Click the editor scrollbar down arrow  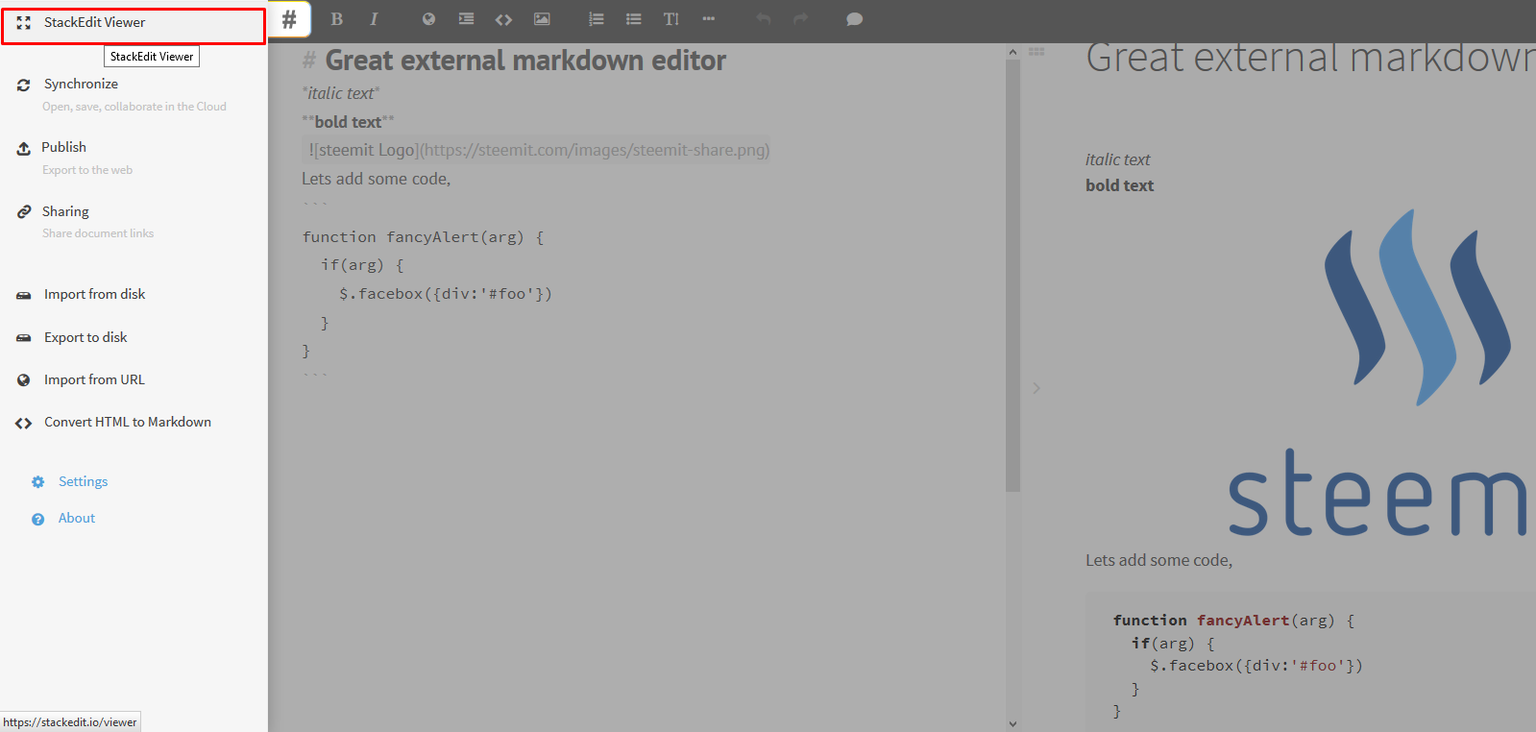[x=1013, y=723]
